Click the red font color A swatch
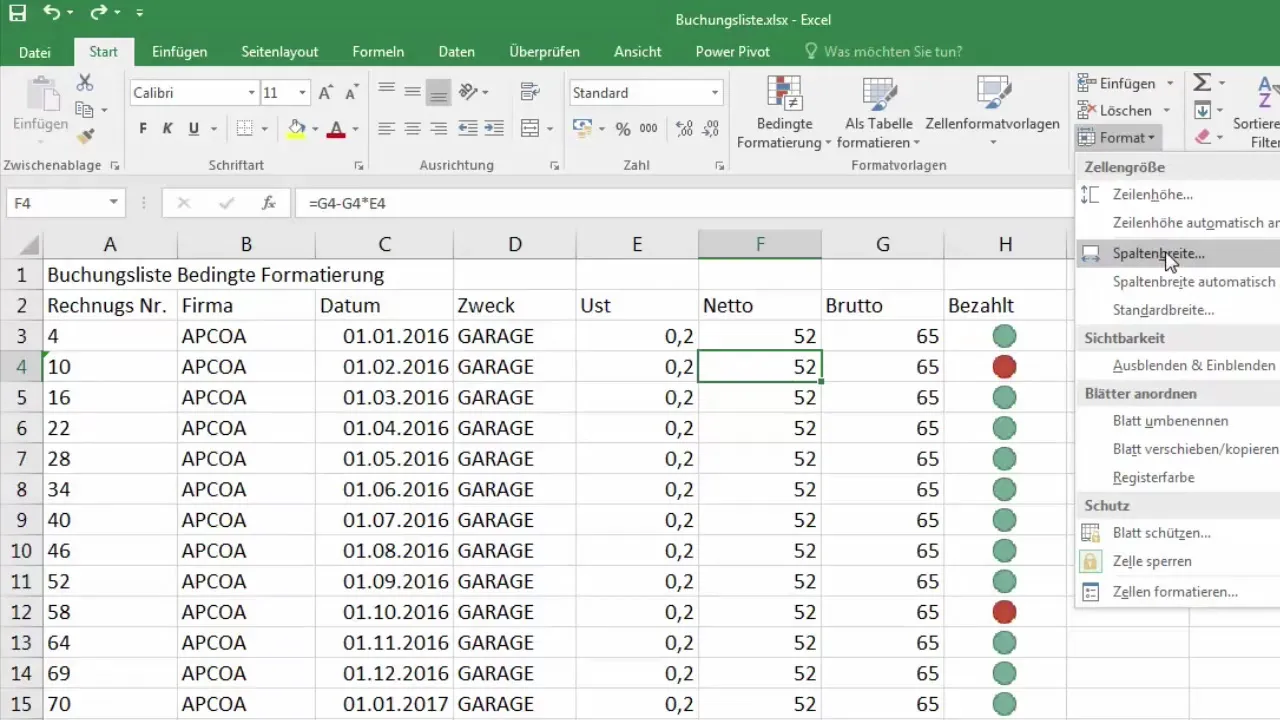This screenshot has height=720, width=1280. coord(335,128)
